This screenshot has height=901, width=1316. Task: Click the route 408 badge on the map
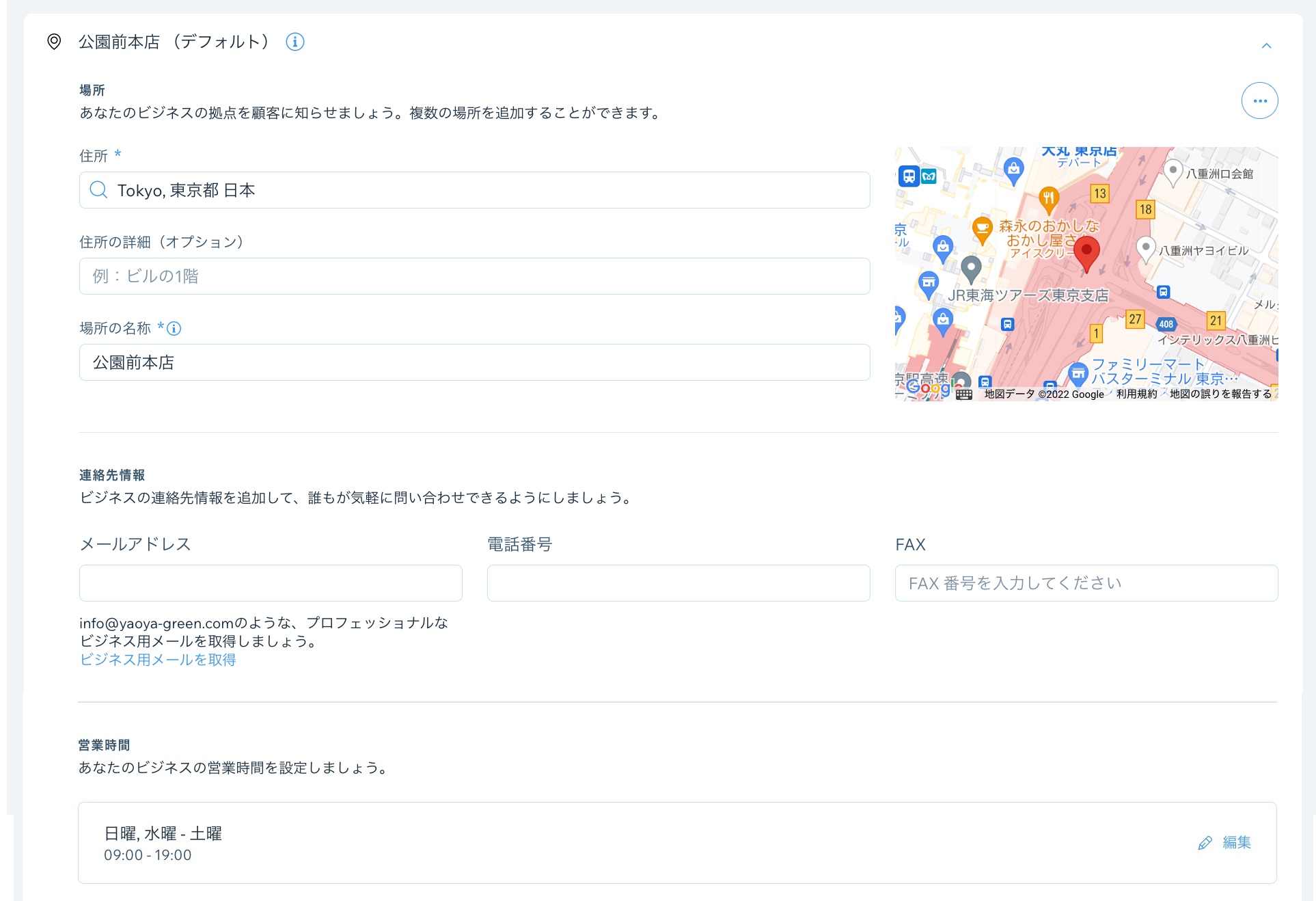coord(1166,324)
